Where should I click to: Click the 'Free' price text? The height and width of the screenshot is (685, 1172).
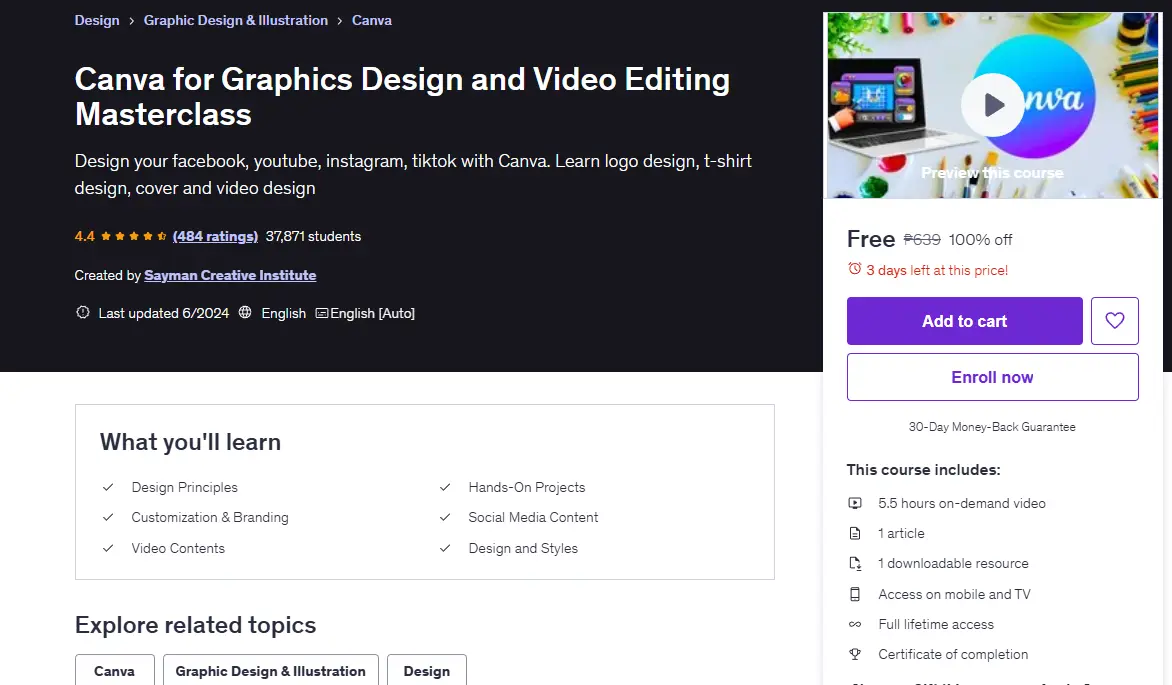click(x=871, y=239)
